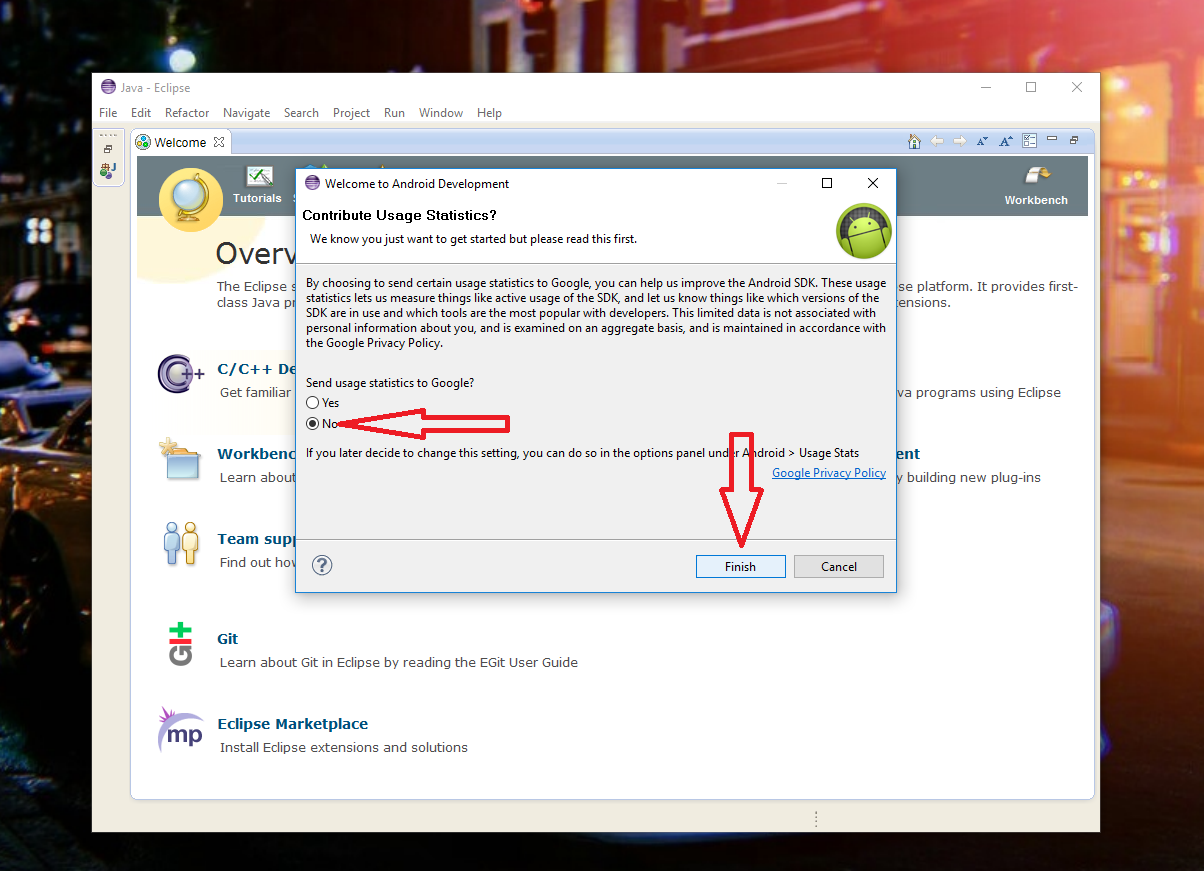This screenshot has width=1204, height=871.
Task: Click the Customize page checklist icon
Action: [1029, 142]
